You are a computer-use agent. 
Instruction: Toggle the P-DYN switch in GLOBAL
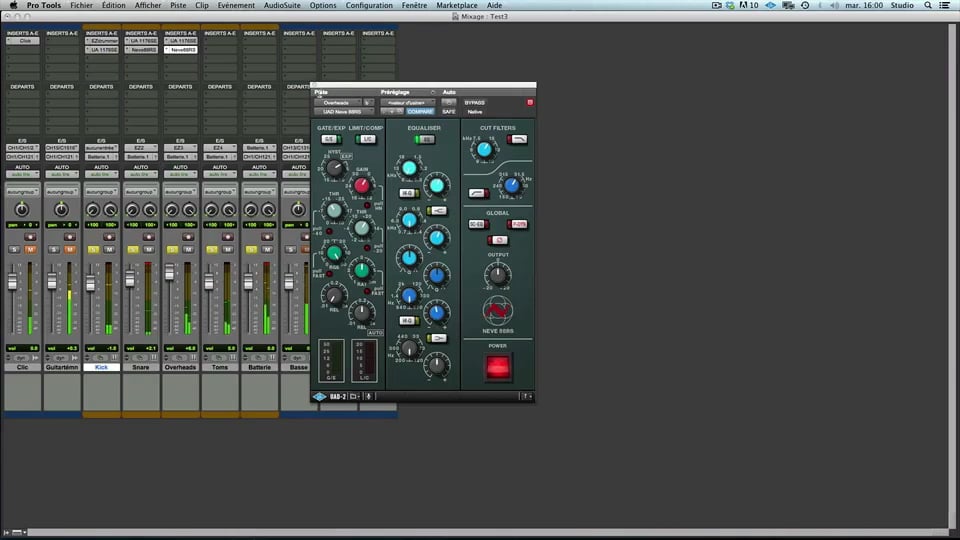tap(518, 224)
